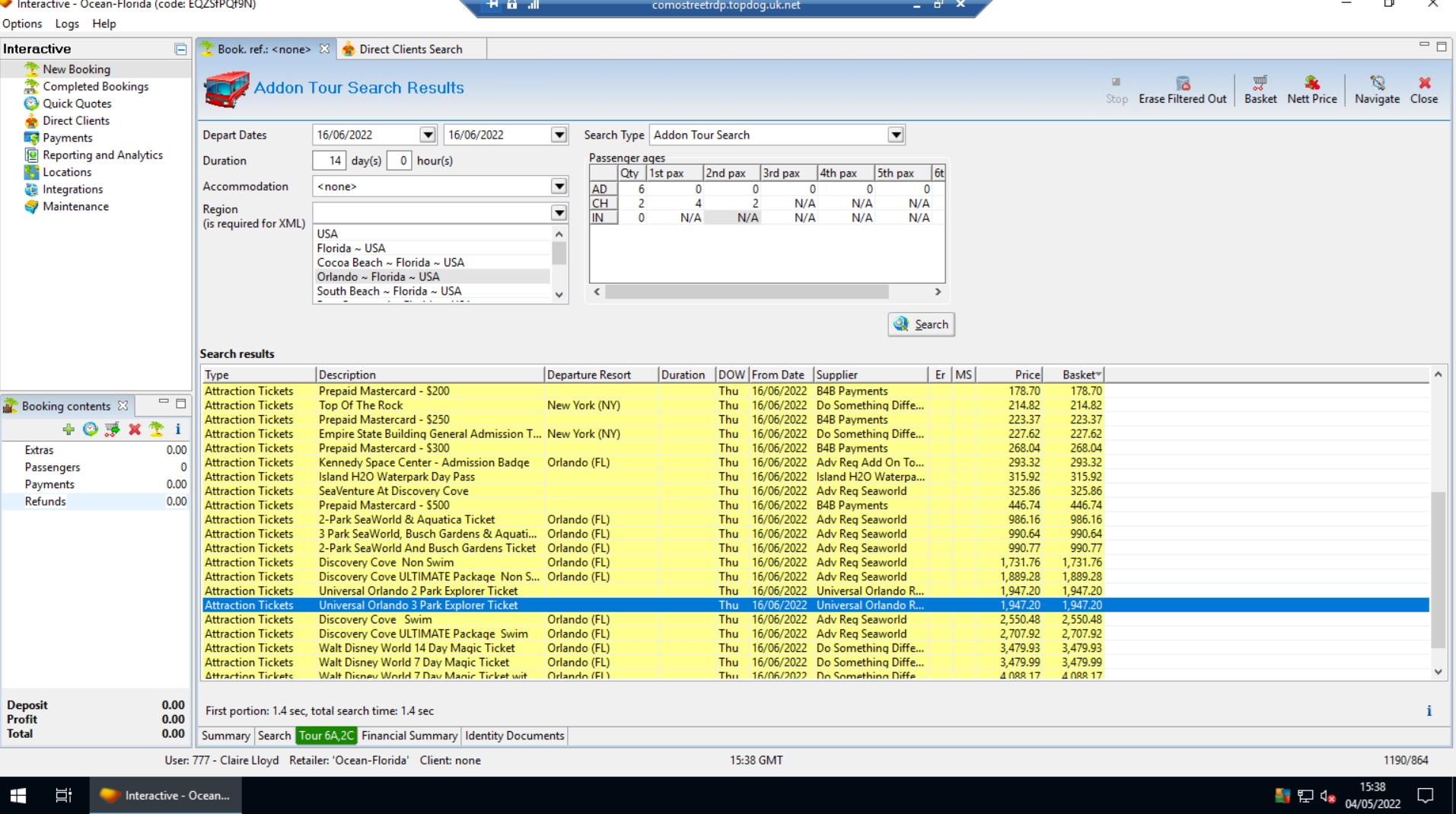Image resolution: width=1456 pixels, height=814 pixels.
Task: Sort results by the Departure Resort header
Action: tap(601, 375)
